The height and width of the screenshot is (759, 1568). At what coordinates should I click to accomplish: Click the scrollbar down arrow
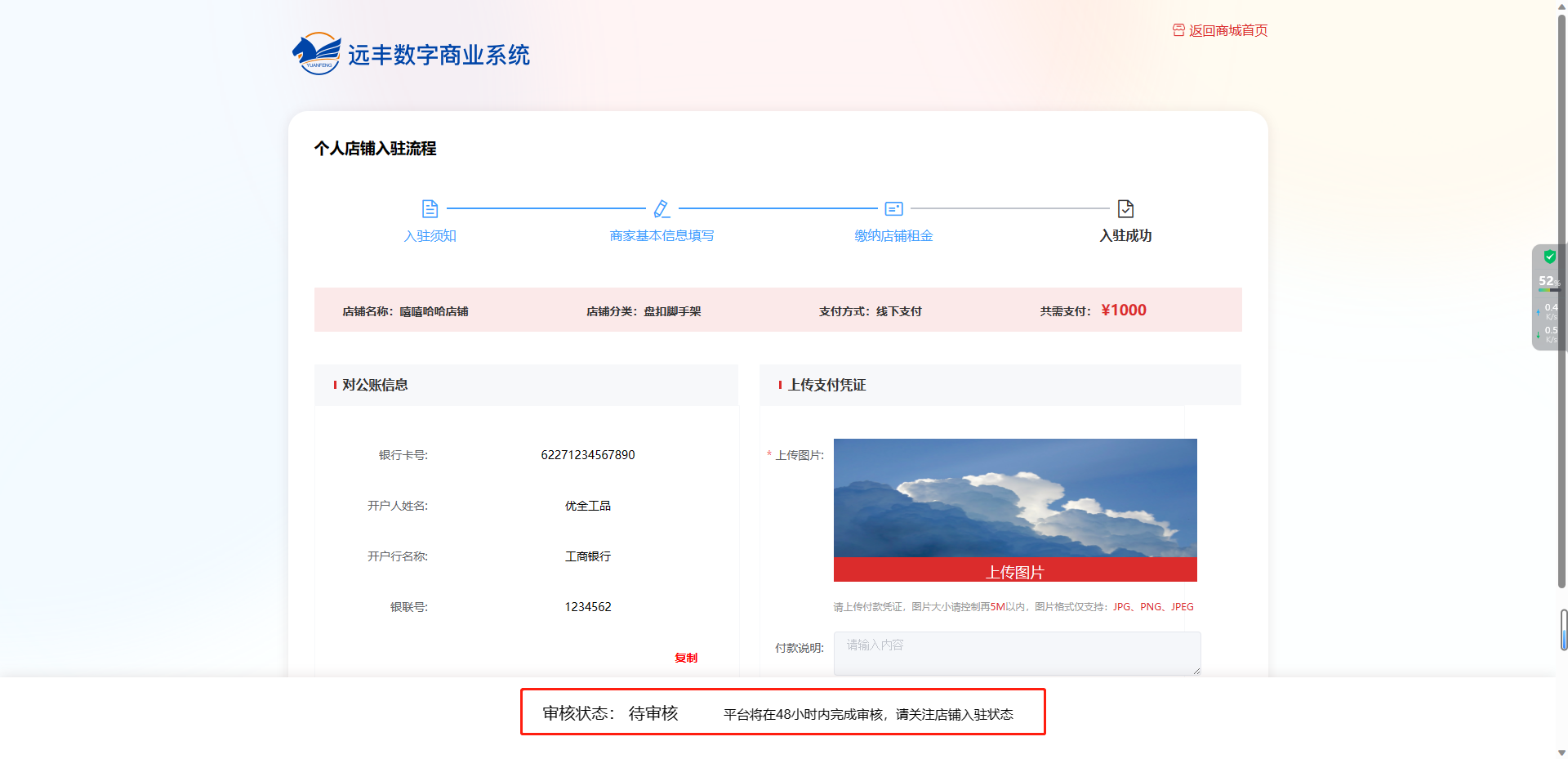pyautogui.click(x=1562, y=752)
